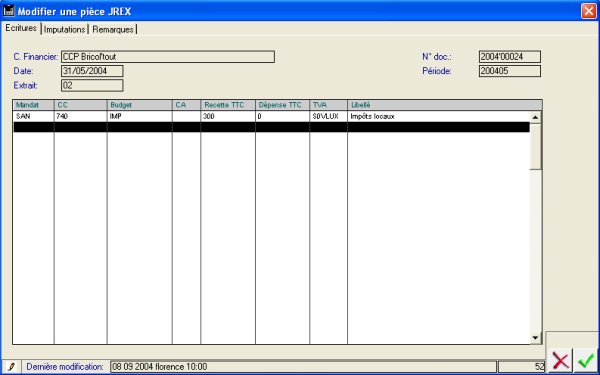Select the black highlighted empty row

point(272,127)
